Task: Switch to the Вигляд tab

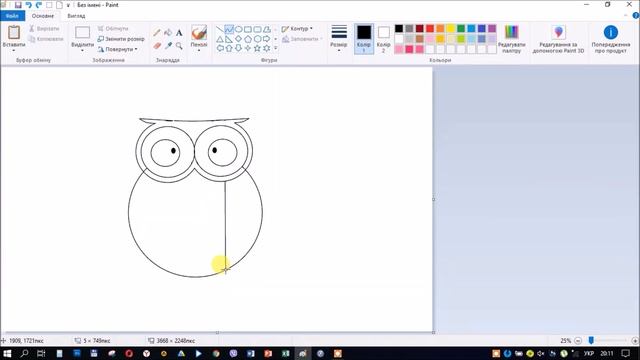Action: 76,16
